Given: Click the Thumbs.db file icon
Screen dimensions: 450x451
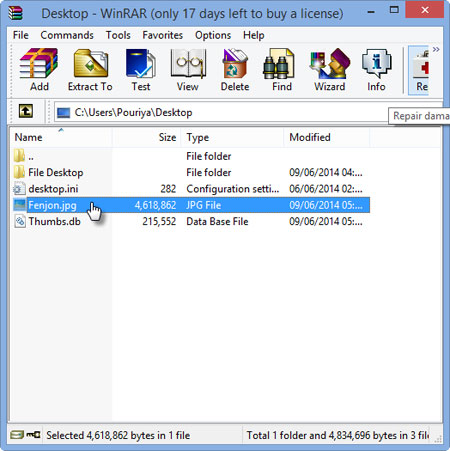Looking at the screenshot, I should click(20, 221).
